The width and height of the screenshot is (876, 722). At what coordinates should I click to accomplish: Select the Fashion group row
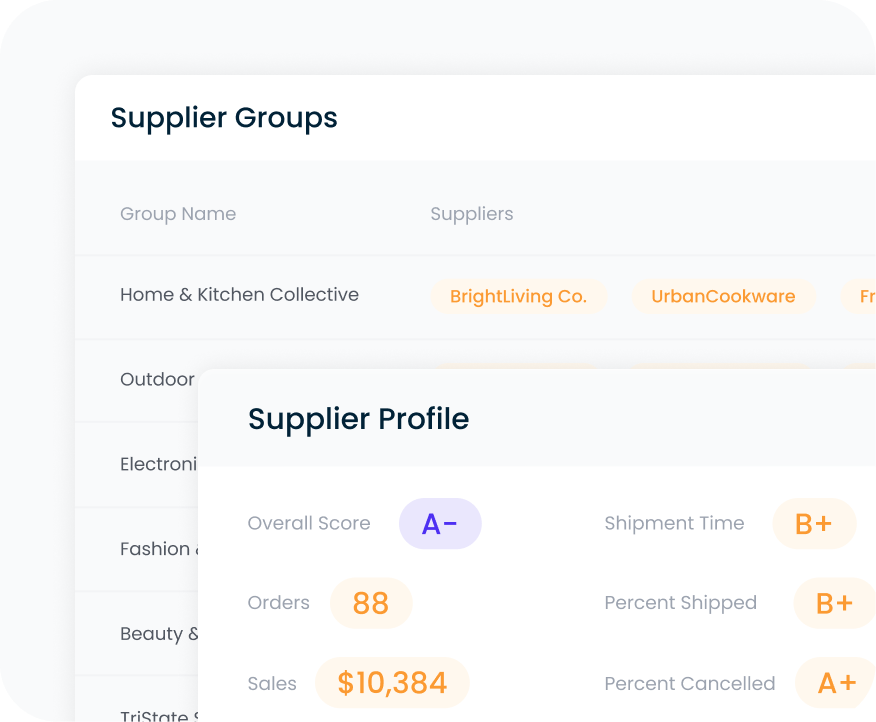157,549
